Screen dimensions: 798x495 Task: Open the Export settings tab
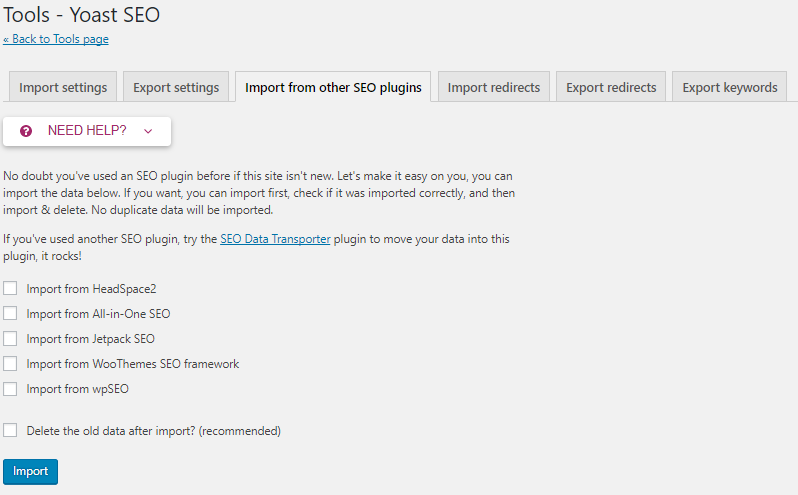[176, 88]
